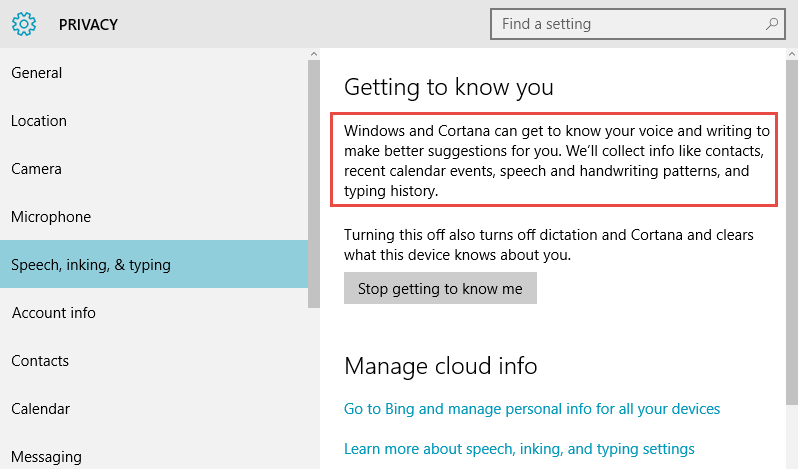Open Go to Bing personal info link
Viewport: 798px width, 469px height.
[x=532, y=409]
